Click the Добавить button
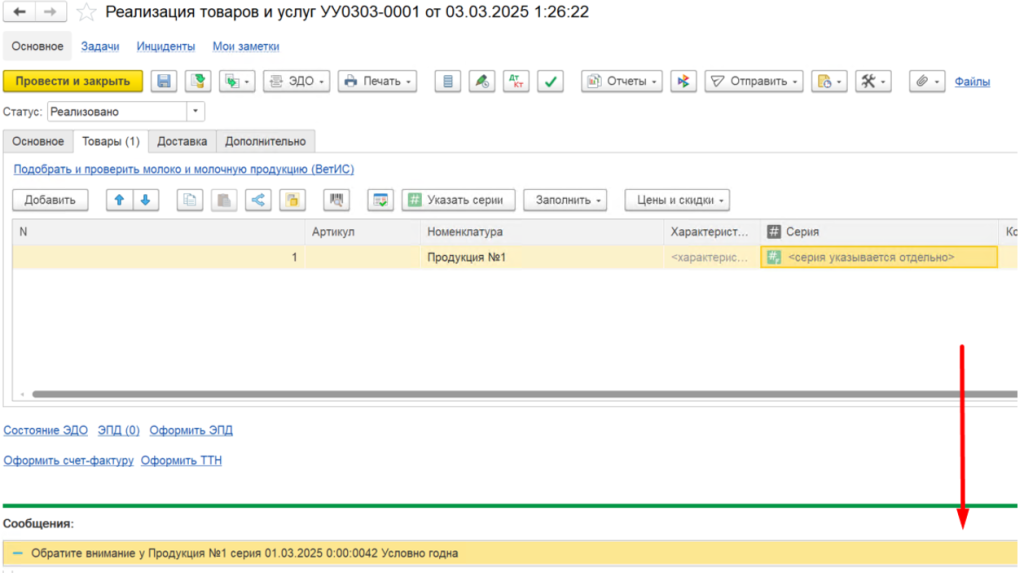Screen dimensions: 1024x573 pos(50,200)
